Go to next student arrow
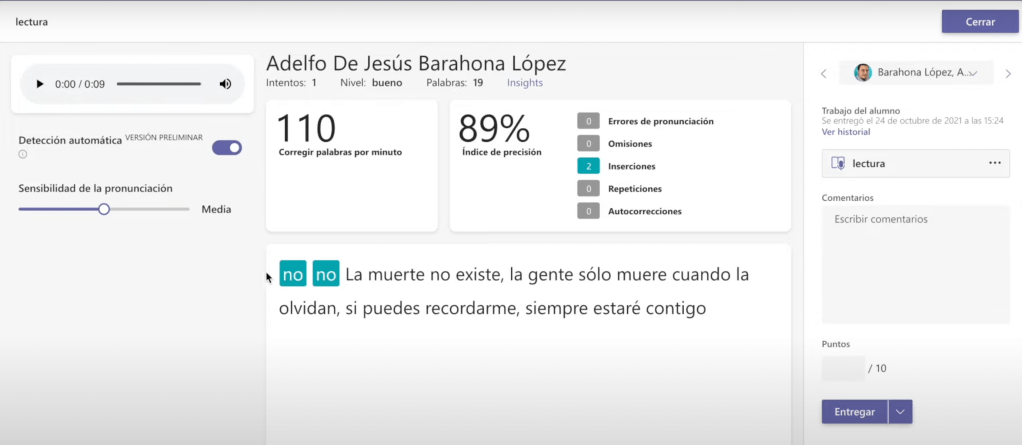Screen dimensions: 1022x445 click(1008, 73)
